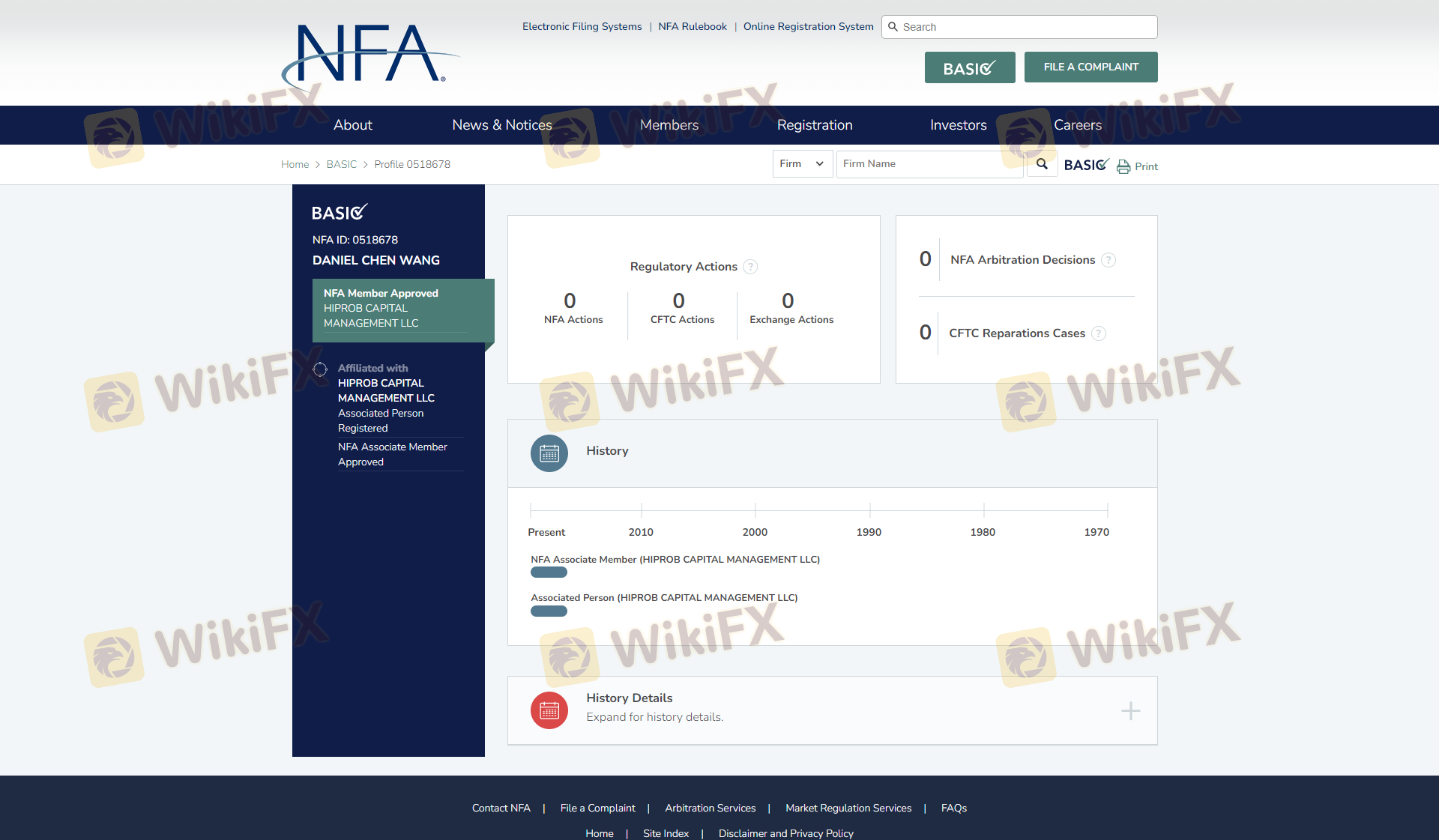Open the NFA Rulebook link
Viewport: 1439px width, 840px height.
pyautogui.click(x=693, y=26)
